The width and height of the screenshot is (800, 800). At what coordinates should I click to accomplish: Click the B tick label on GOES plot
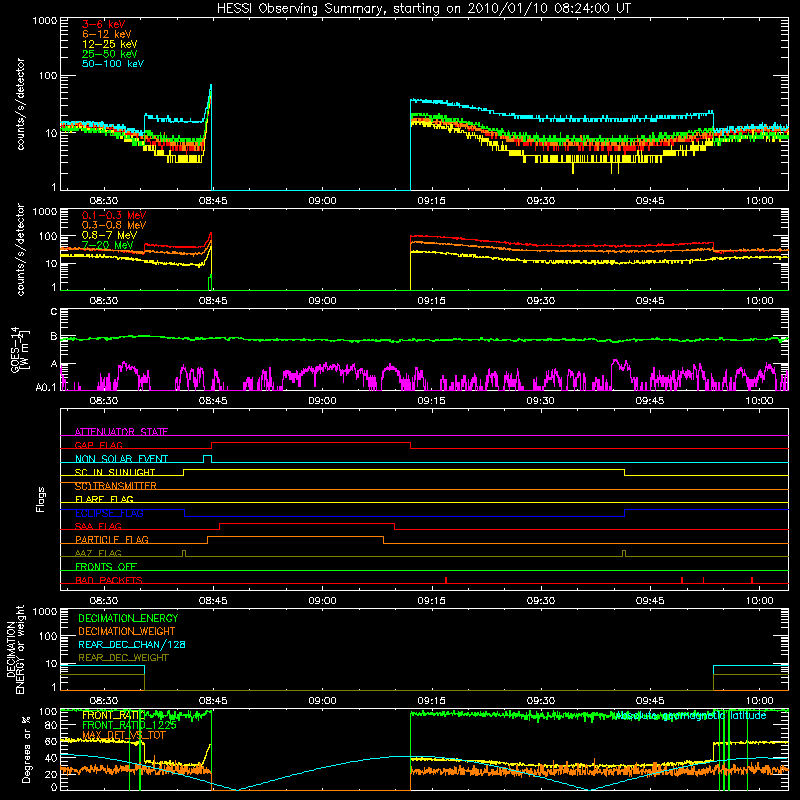click(53, 336)
